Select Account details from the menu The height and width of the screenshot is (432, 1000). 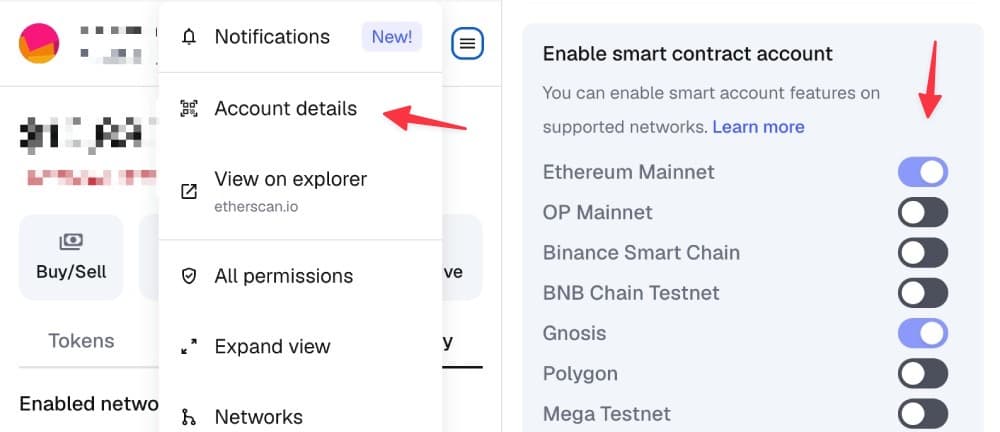click(285, 109)
